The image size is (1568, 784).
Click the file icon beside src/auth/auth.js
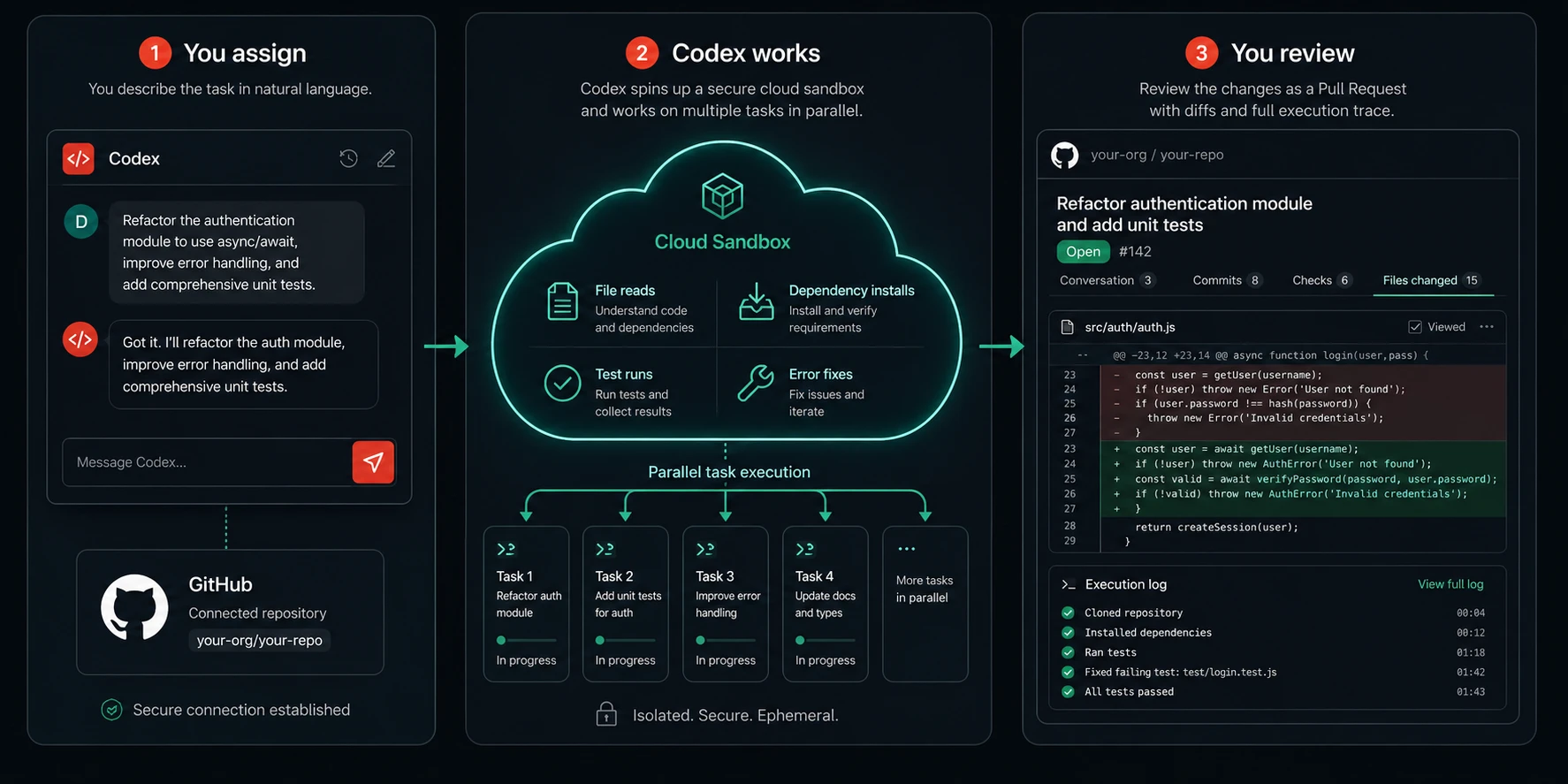click(x=1067, y=327)
